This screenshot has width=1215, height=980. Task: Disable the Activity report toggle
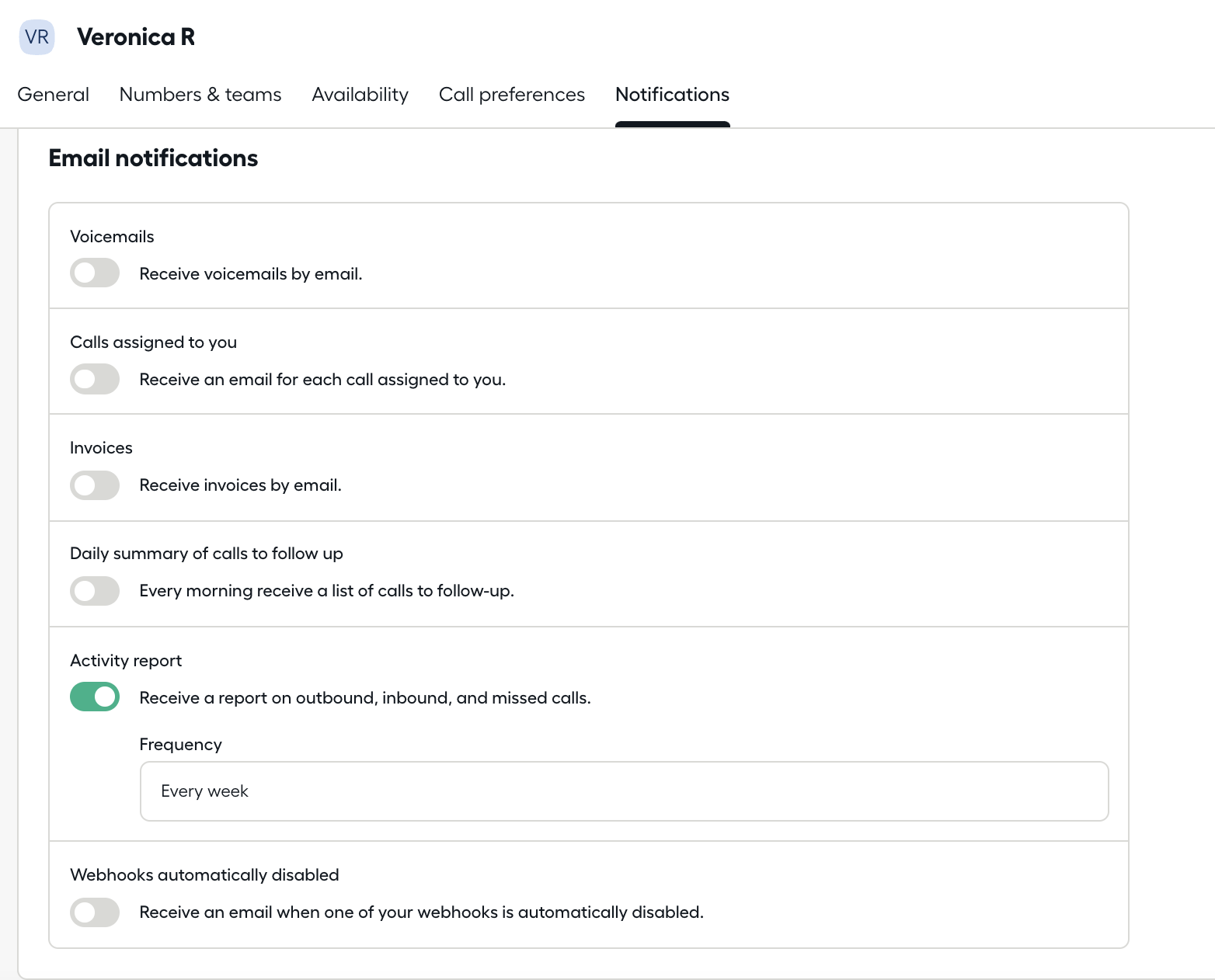point(95,697)
